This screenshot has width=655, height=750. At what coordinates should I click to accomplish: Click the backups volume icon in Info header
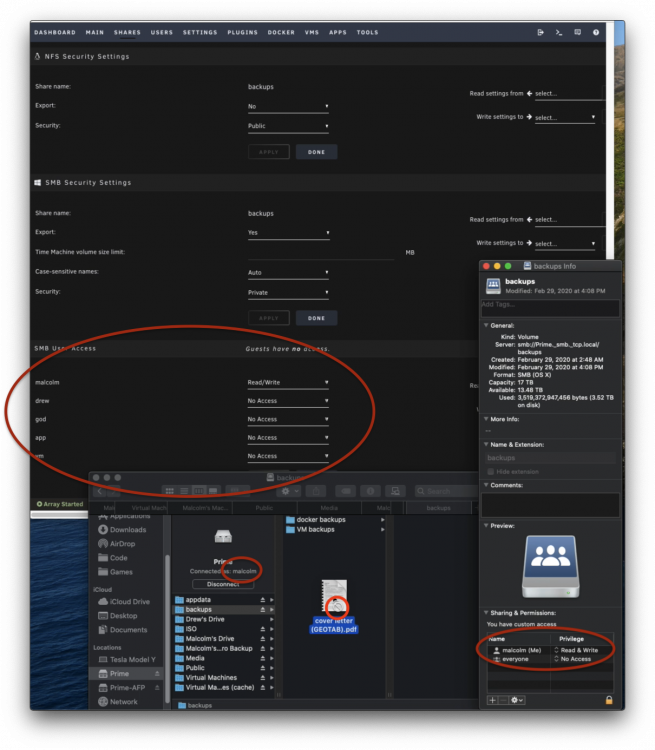[493, 286]
